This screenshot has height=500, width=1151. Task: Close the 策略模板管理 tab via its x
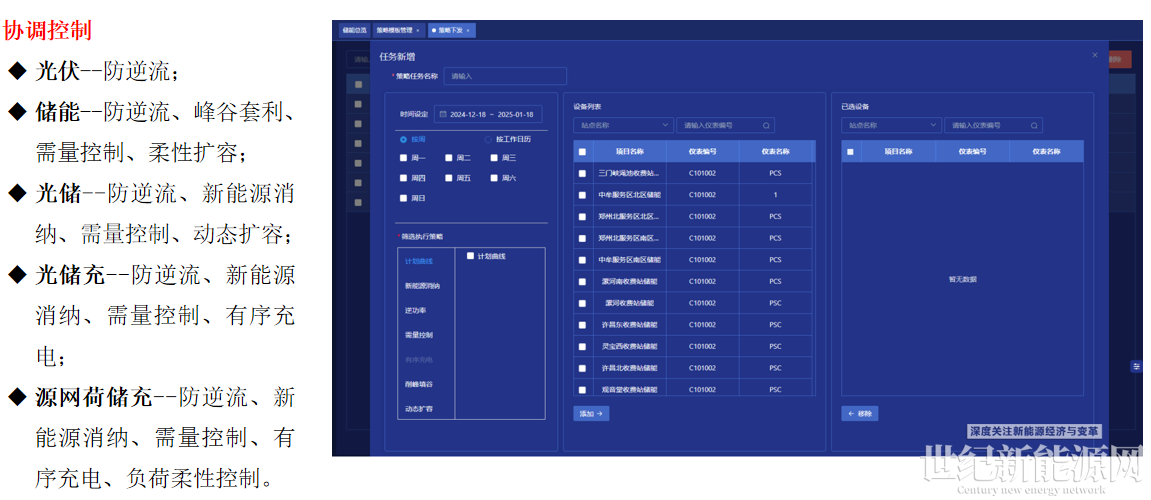pos(418,31)
